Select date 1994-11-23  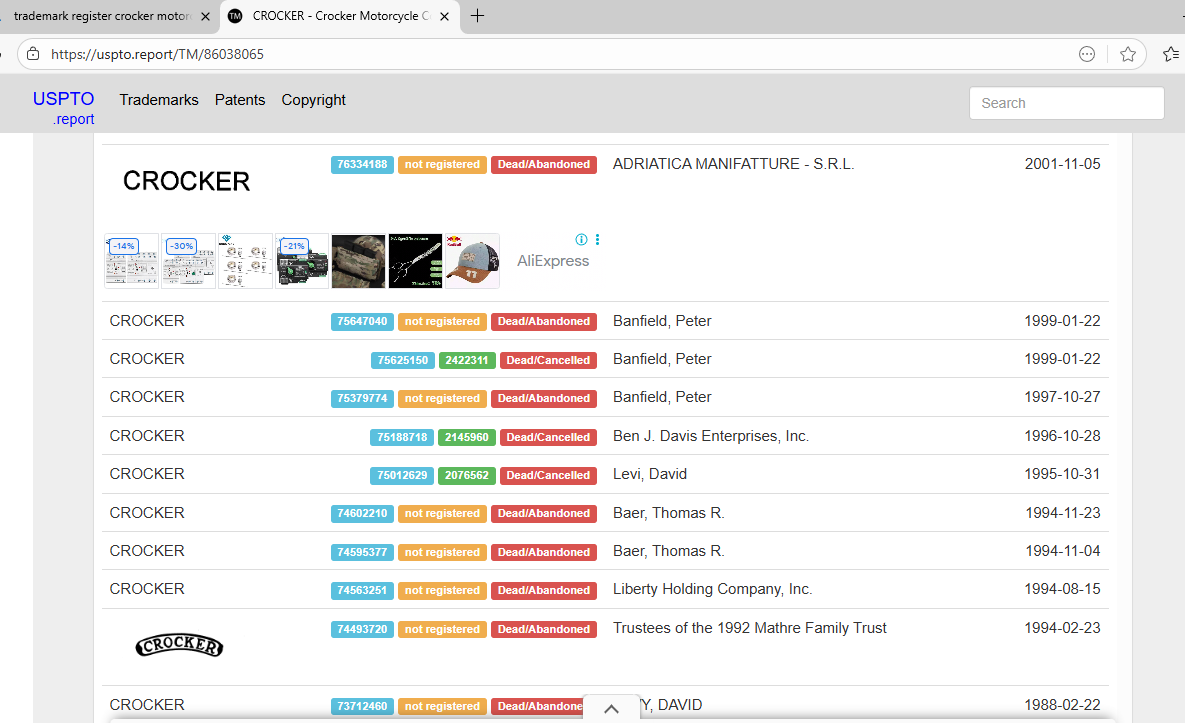click(x=1062, y=513)
